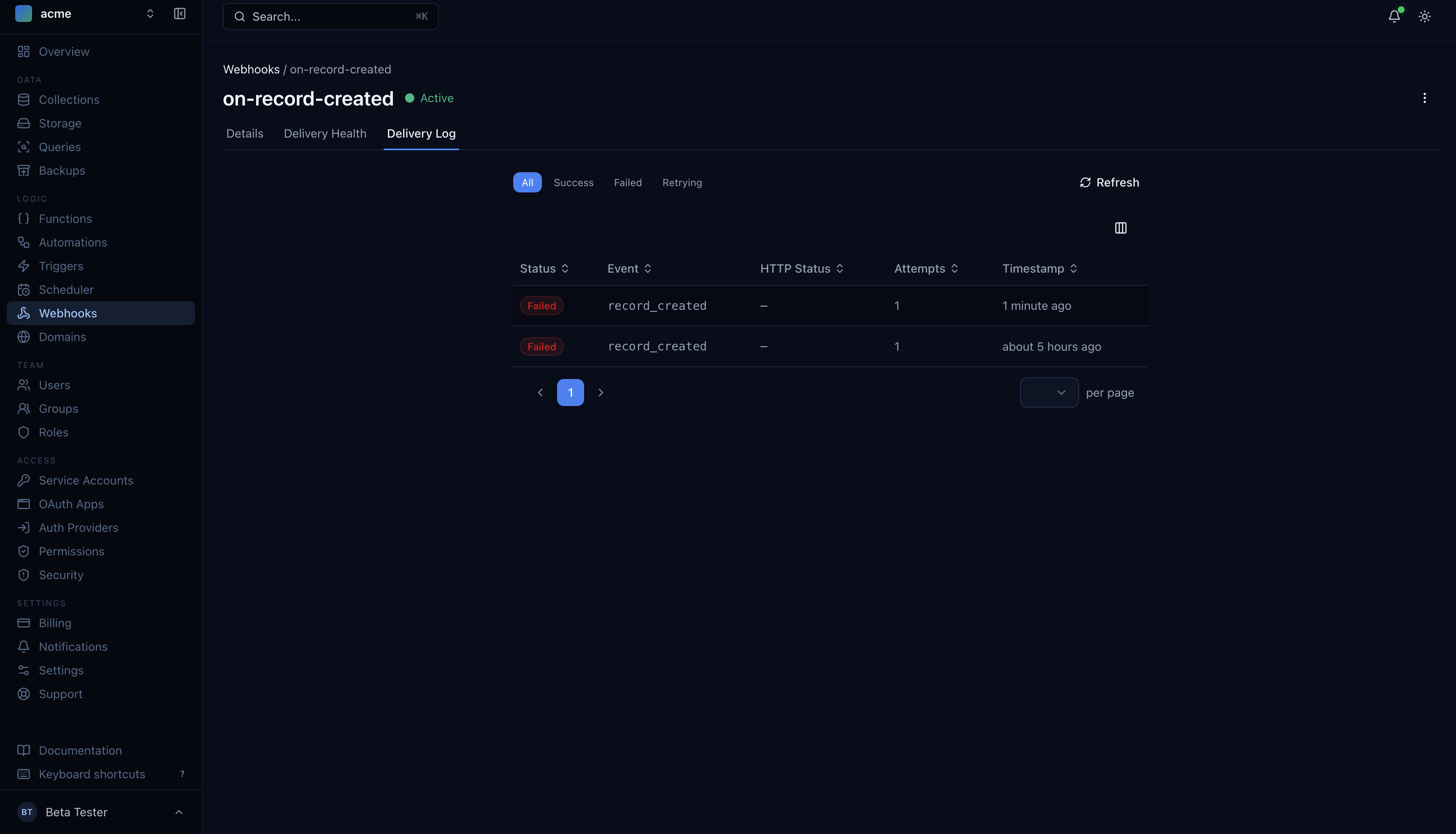This screenshot has width=1456, height=834.
Task: Collapse the sidebar using the panel icon
Action: (x=179, y=13)
